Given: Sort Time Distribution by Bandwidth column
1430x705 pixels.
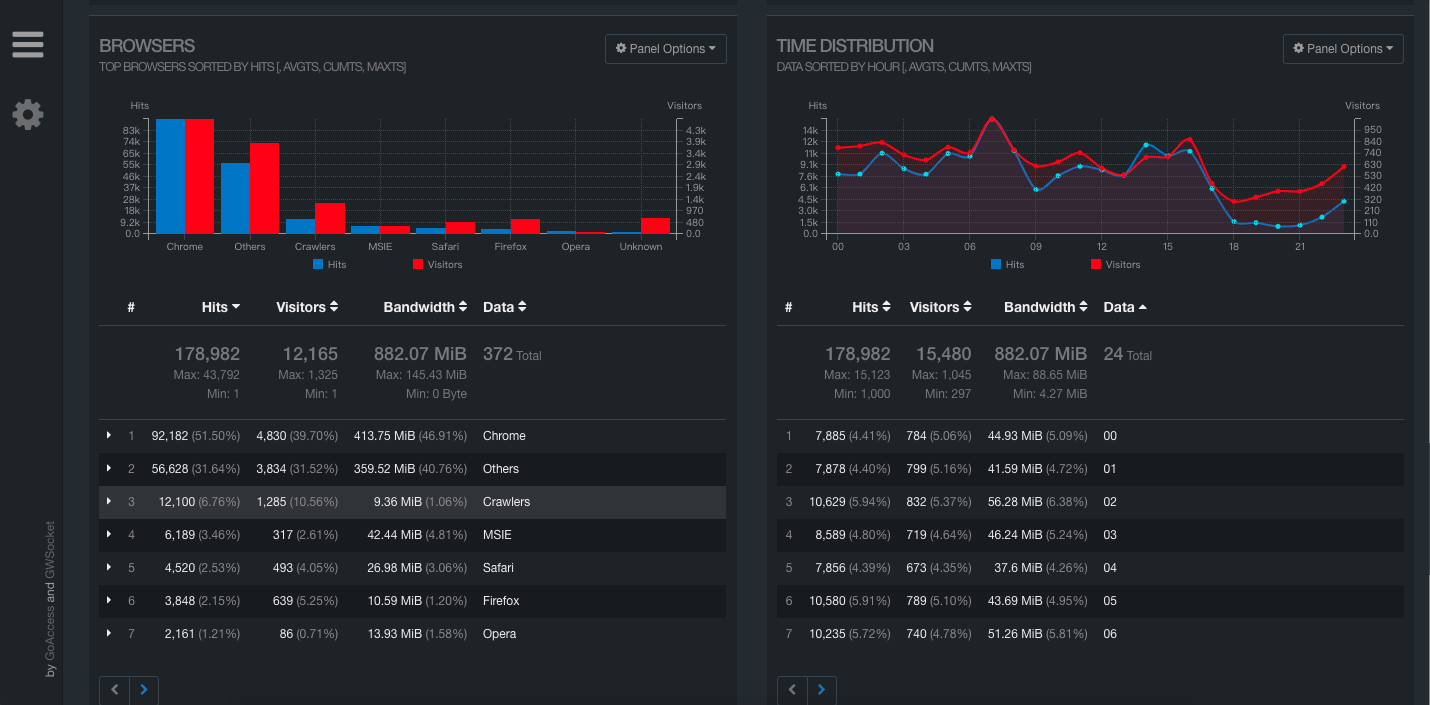Looking at the screenshot, I should point(1046,307).
